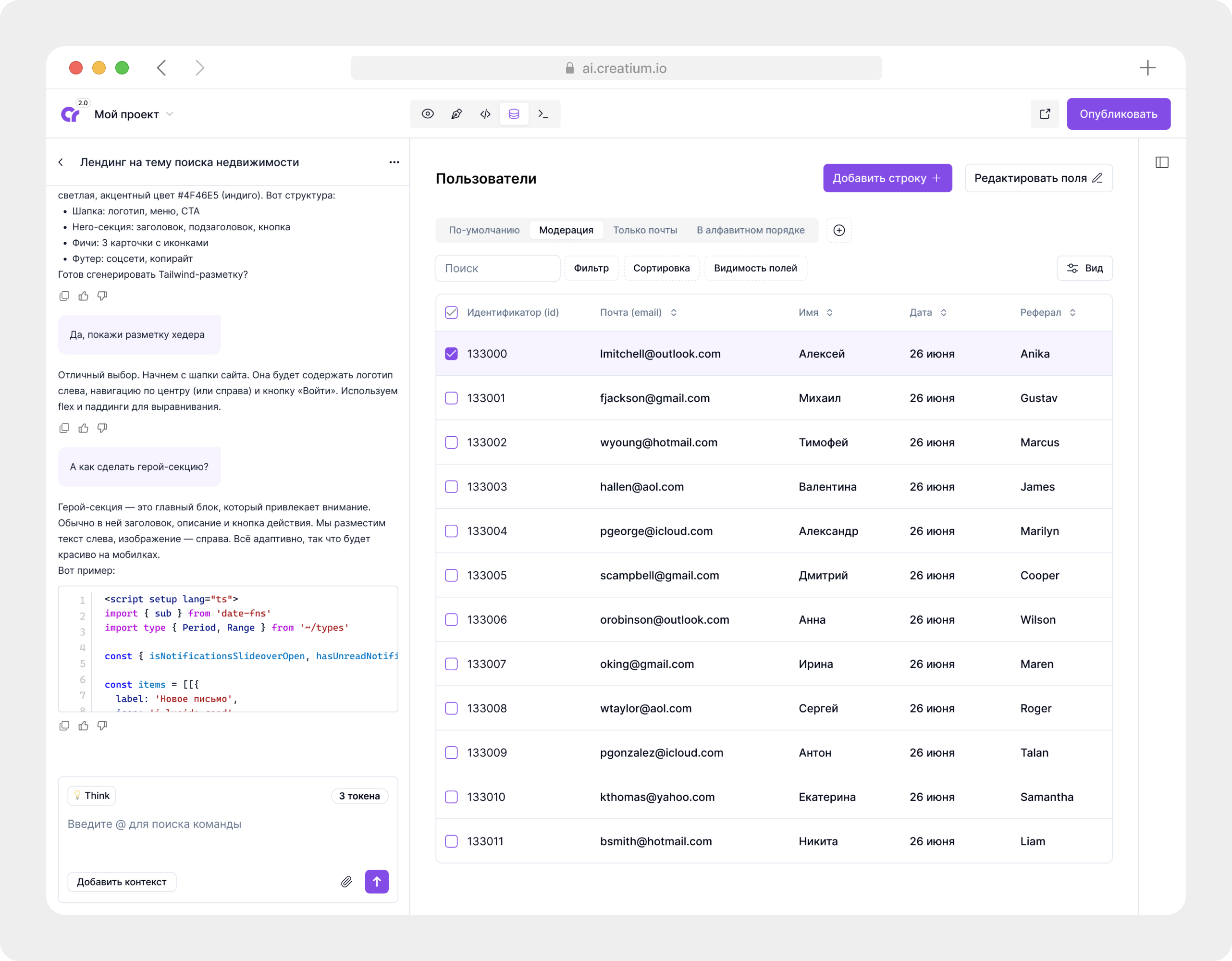The image size is (1232, 961).
Task: Tick the checkbox for row 133007
Action: point(451,664)
